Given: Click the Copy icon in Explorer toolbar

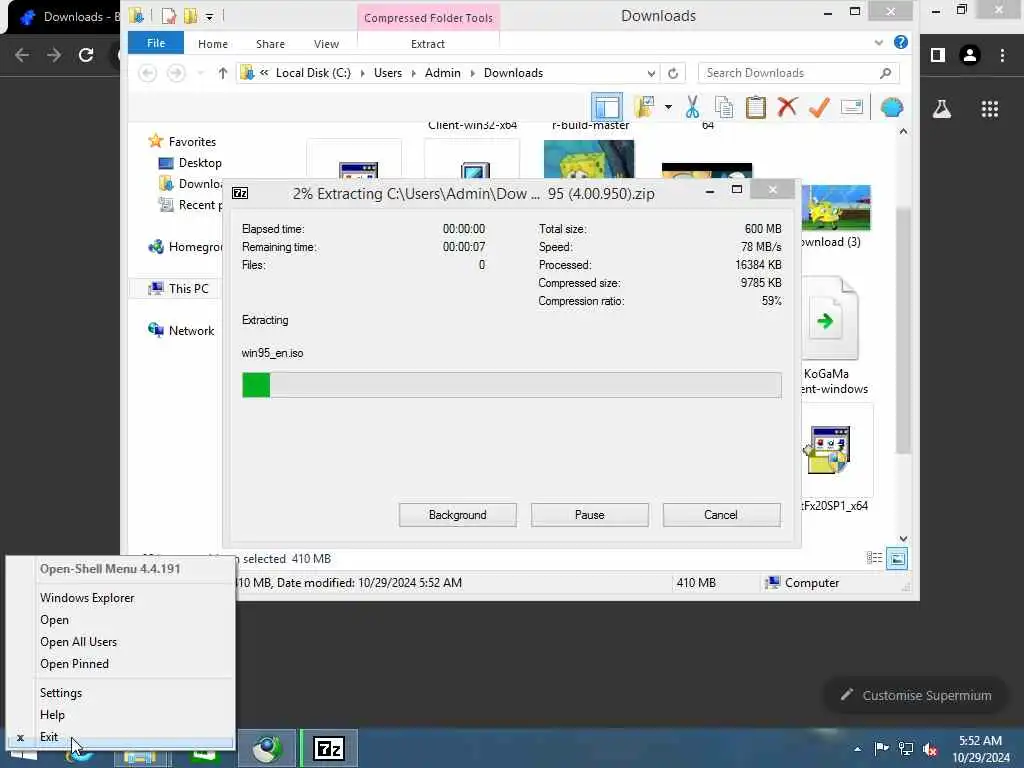Looking at the screenshot, I should (724, 107).
